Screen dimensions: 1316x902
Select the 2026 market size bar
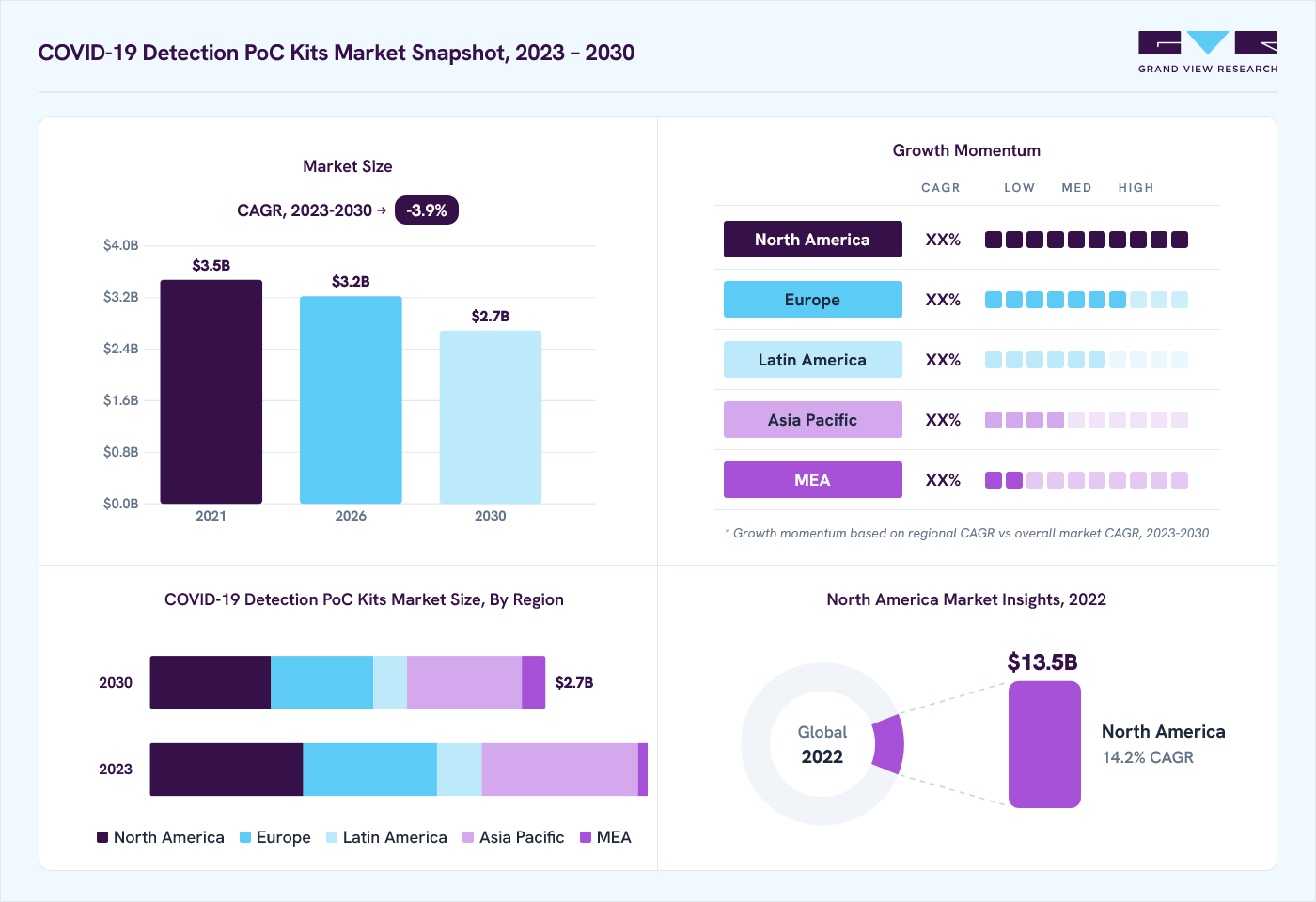(351, 400)
